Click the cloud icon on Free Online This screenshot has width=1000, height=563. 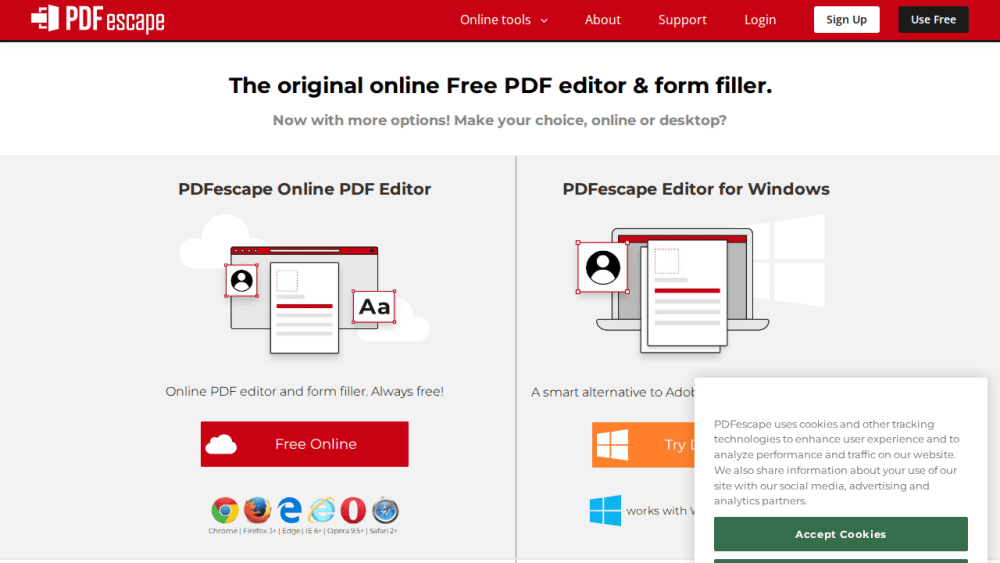tap(221, 444)
